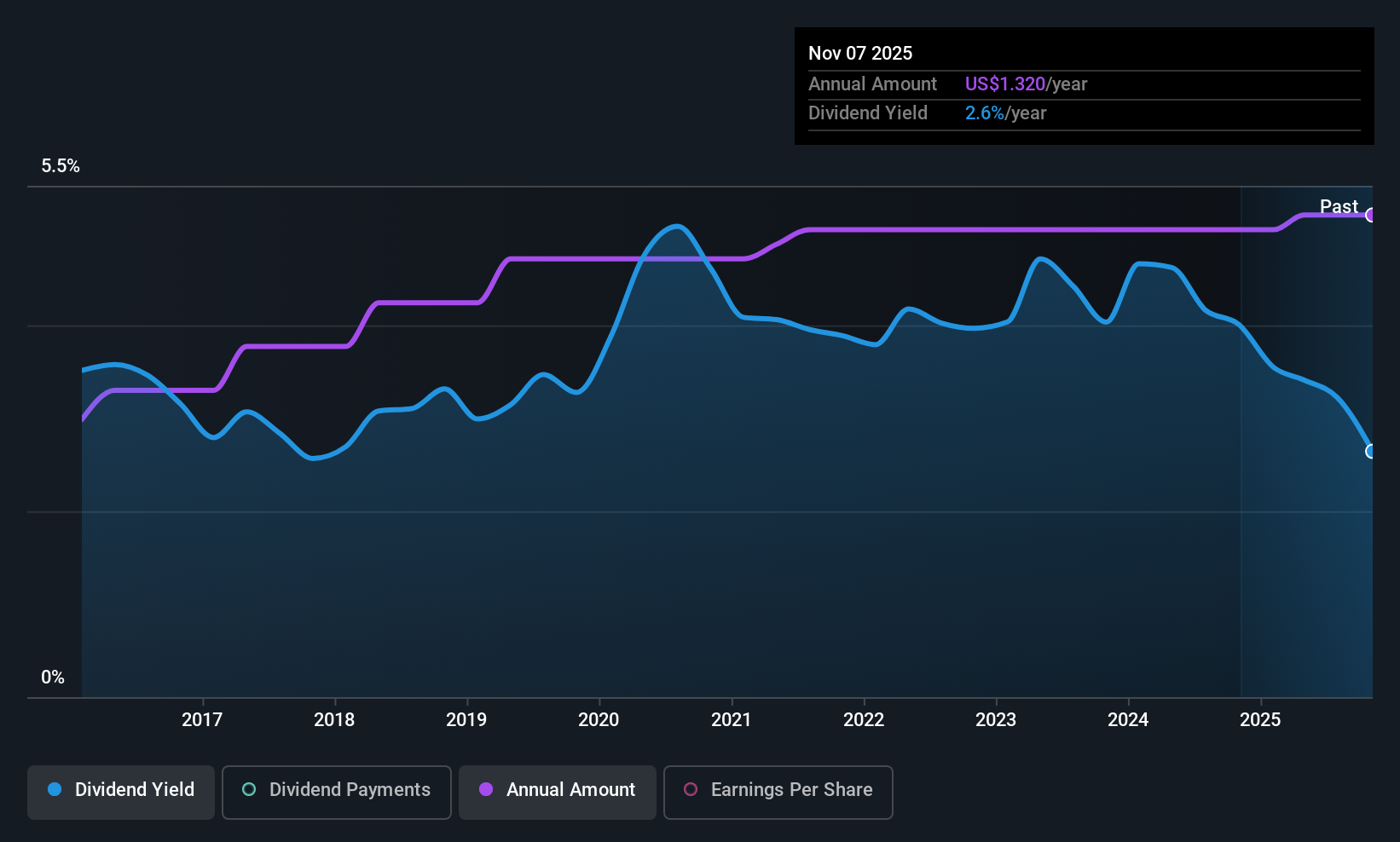
Task: Click the 2019 axis label
Action: click(466, 719)
